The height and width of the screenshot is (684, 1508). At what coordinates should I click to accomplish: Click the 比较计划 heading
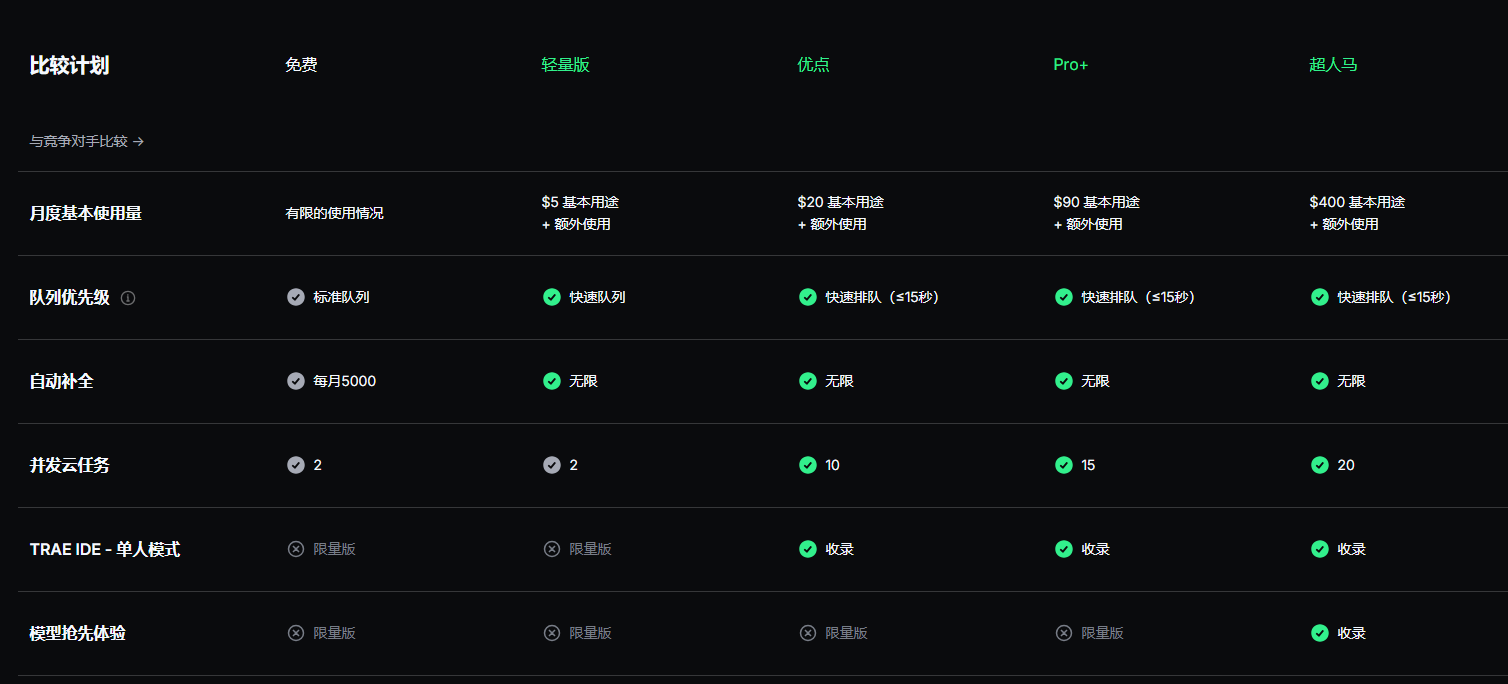point(69,66)
